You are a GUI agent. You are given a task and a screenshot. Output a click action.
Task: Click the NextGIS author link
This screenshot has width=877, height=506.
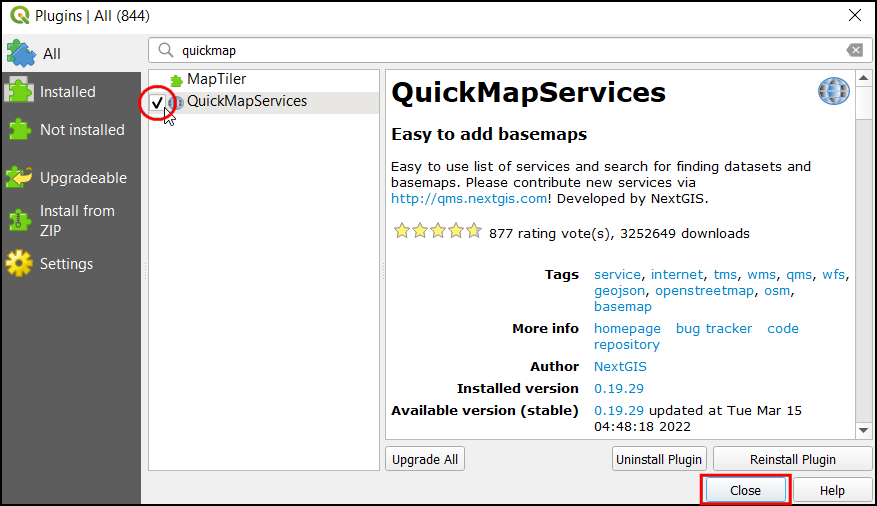click(x=620, y=367)
